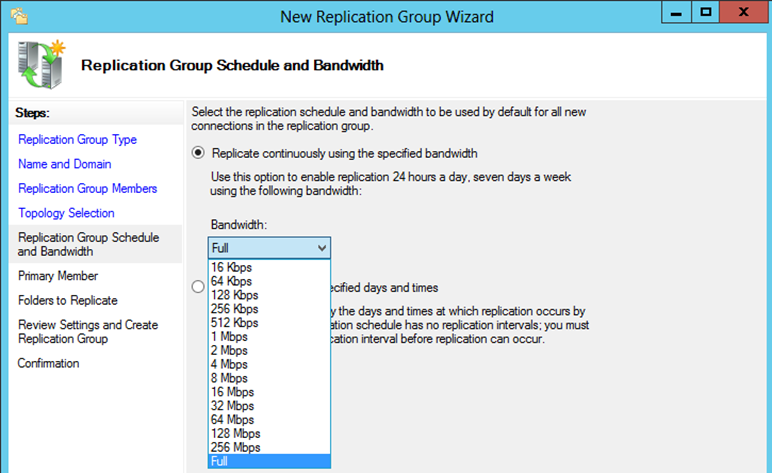Screen dimensions: 772x473
Task: Select 256 Mbps bandwidth option
Action: [x=235, y=447]
